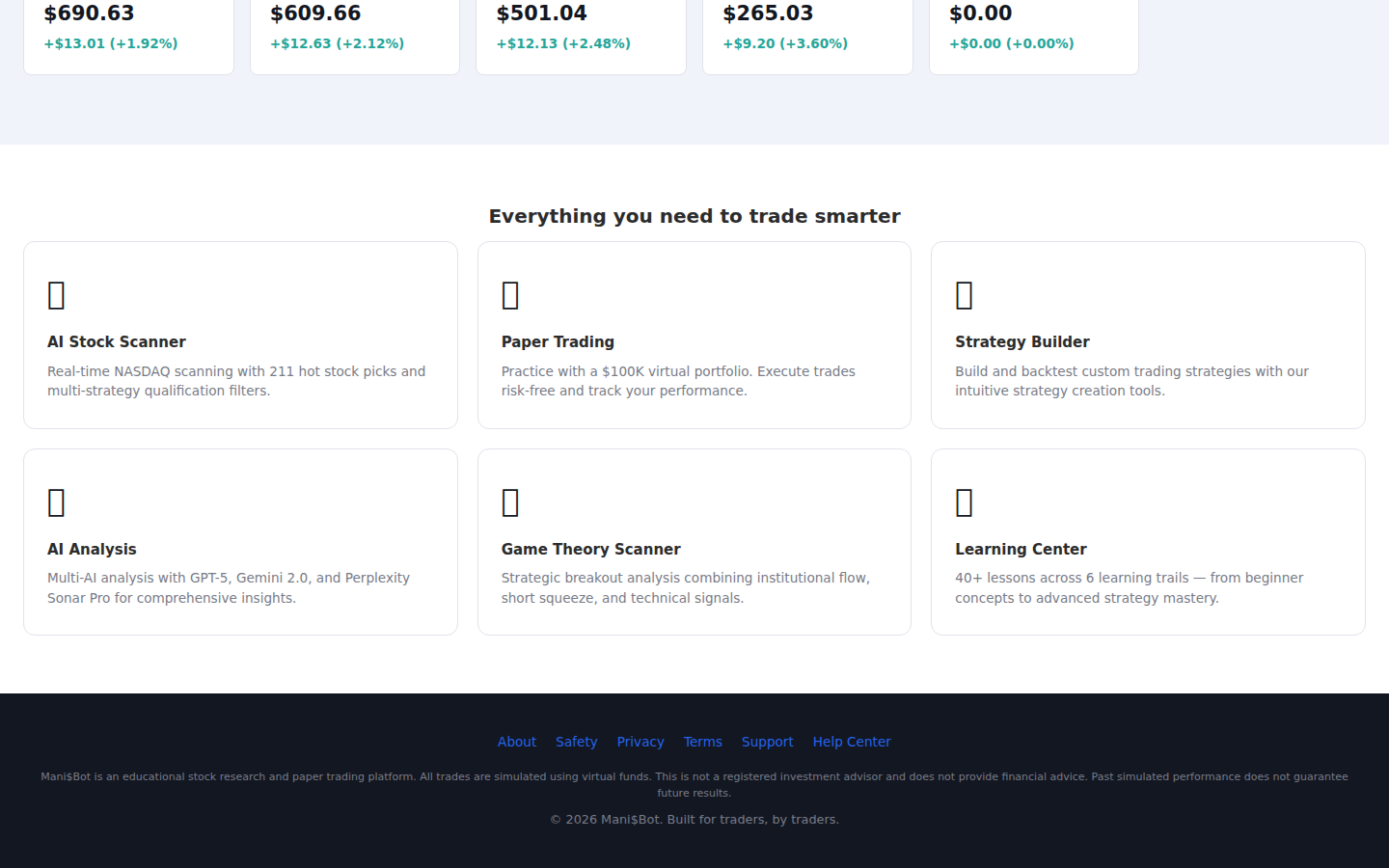Open the Help Center
Image resolution: width=1389 pixels, height=868 pixels.
tap(852, 742)
